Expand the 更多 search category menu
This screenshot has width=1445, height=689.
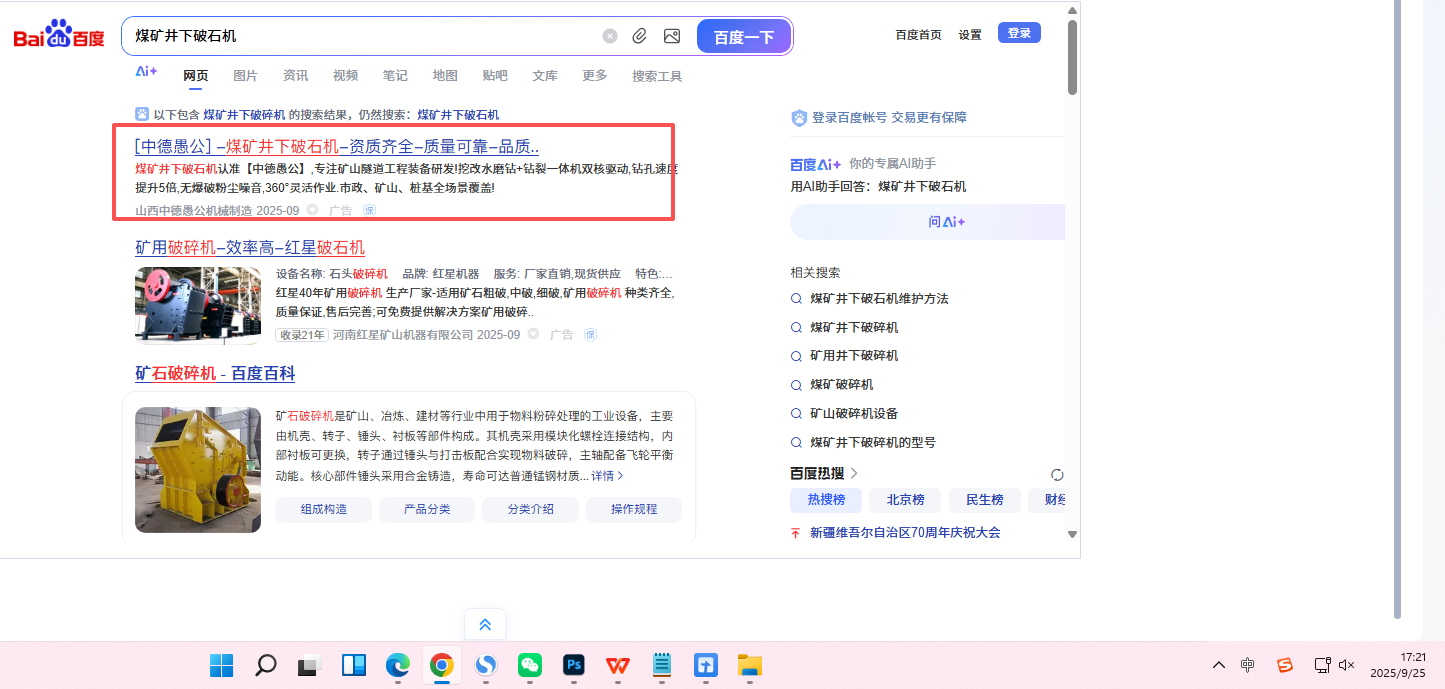click(595, 76)
